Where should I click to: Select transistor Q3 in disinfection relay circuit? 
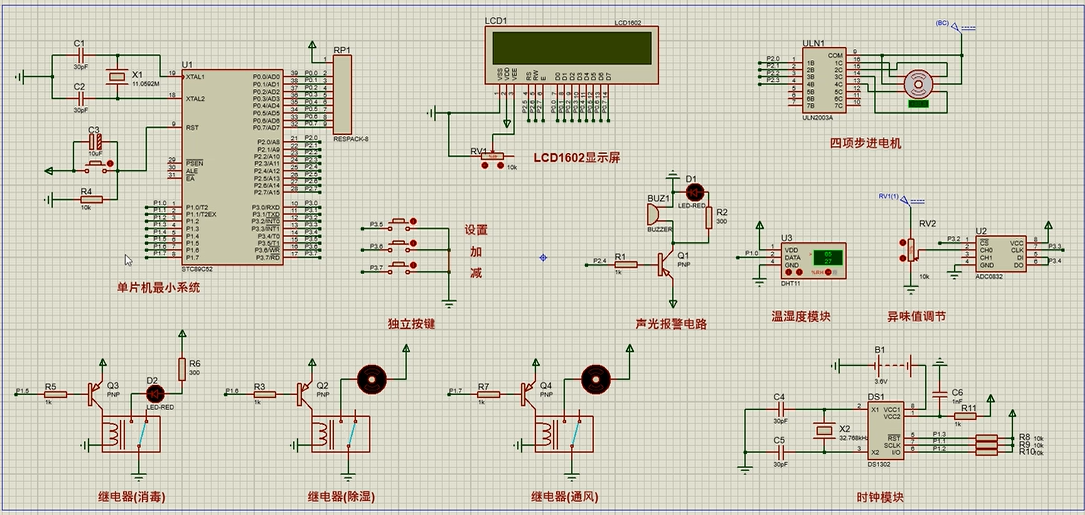point(97,394)
